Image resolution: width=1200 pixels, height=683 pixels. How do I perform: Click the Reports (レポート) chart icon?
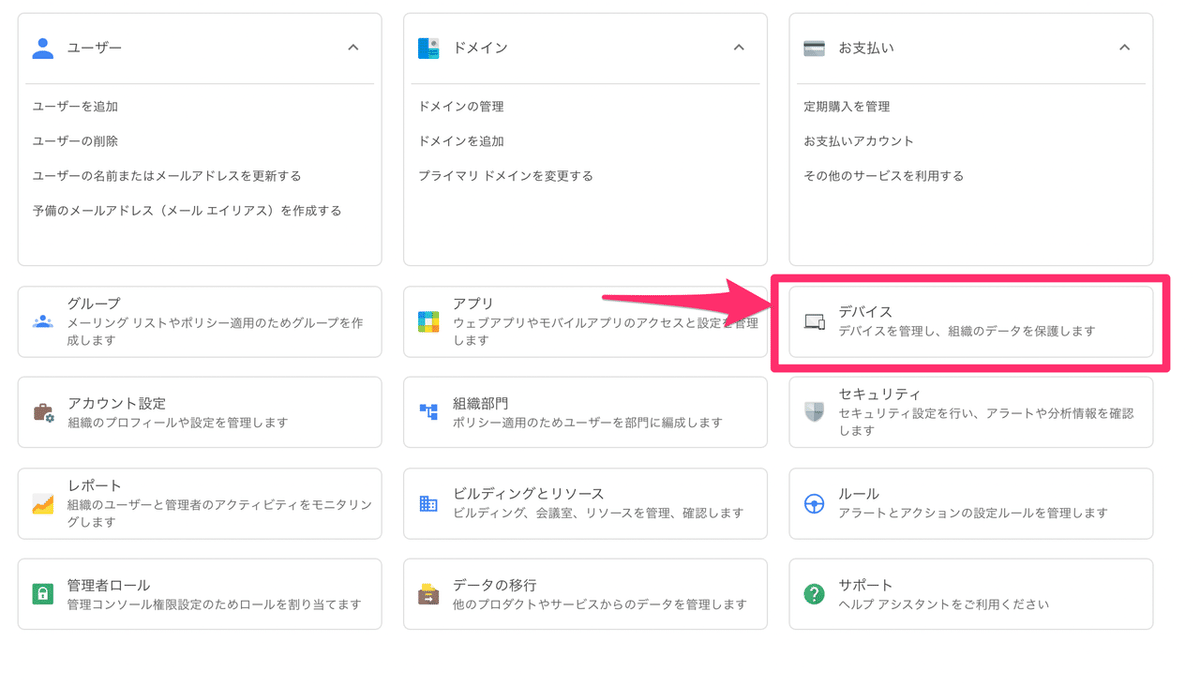[x=42, y=503]
